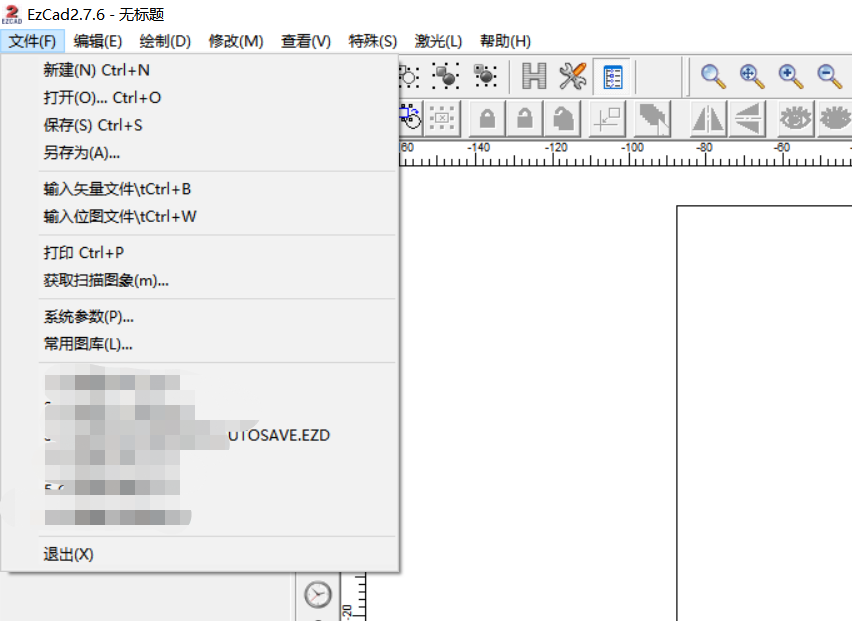Screen dimensions: 852x621
Task: Click the unlock all objects padlock icon
Action: [x=562, y=118]
